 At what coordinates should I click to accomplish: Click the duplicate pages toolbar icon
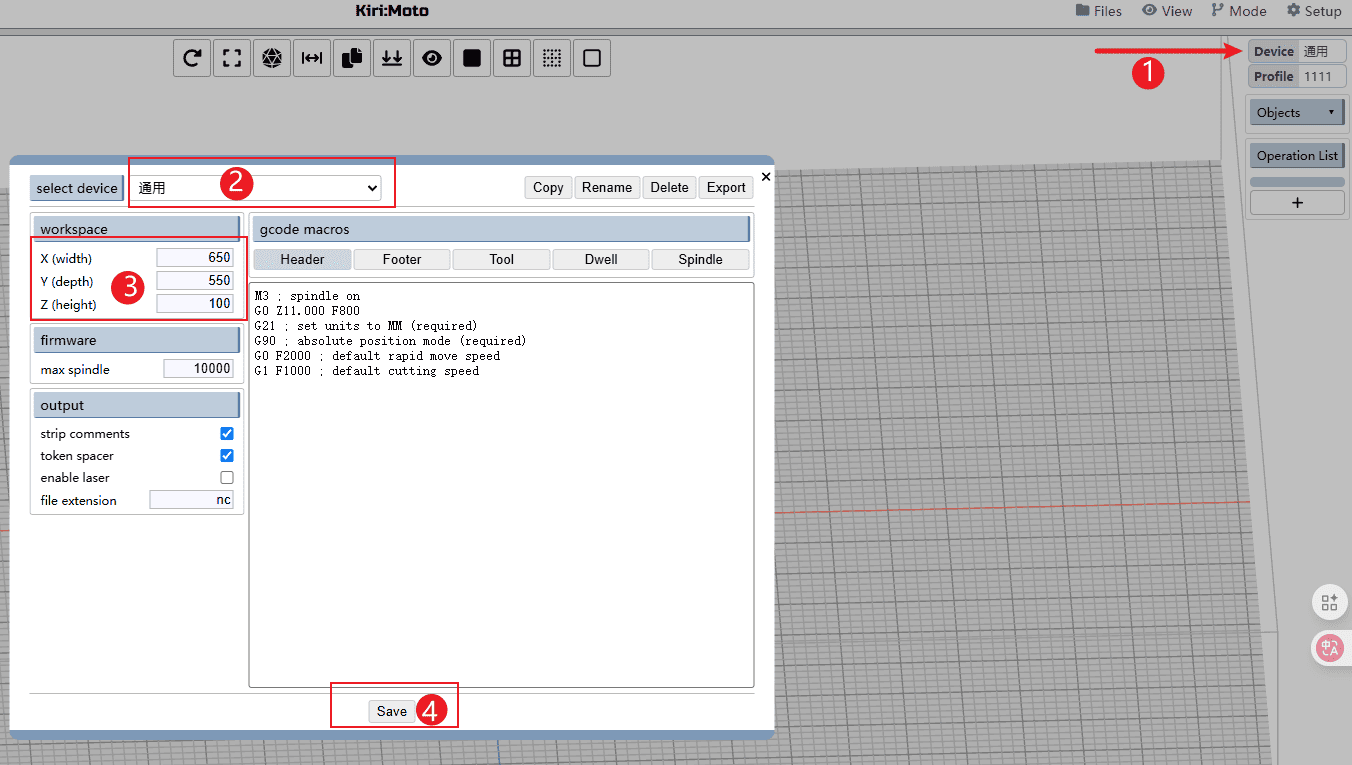tap(352, 59)
